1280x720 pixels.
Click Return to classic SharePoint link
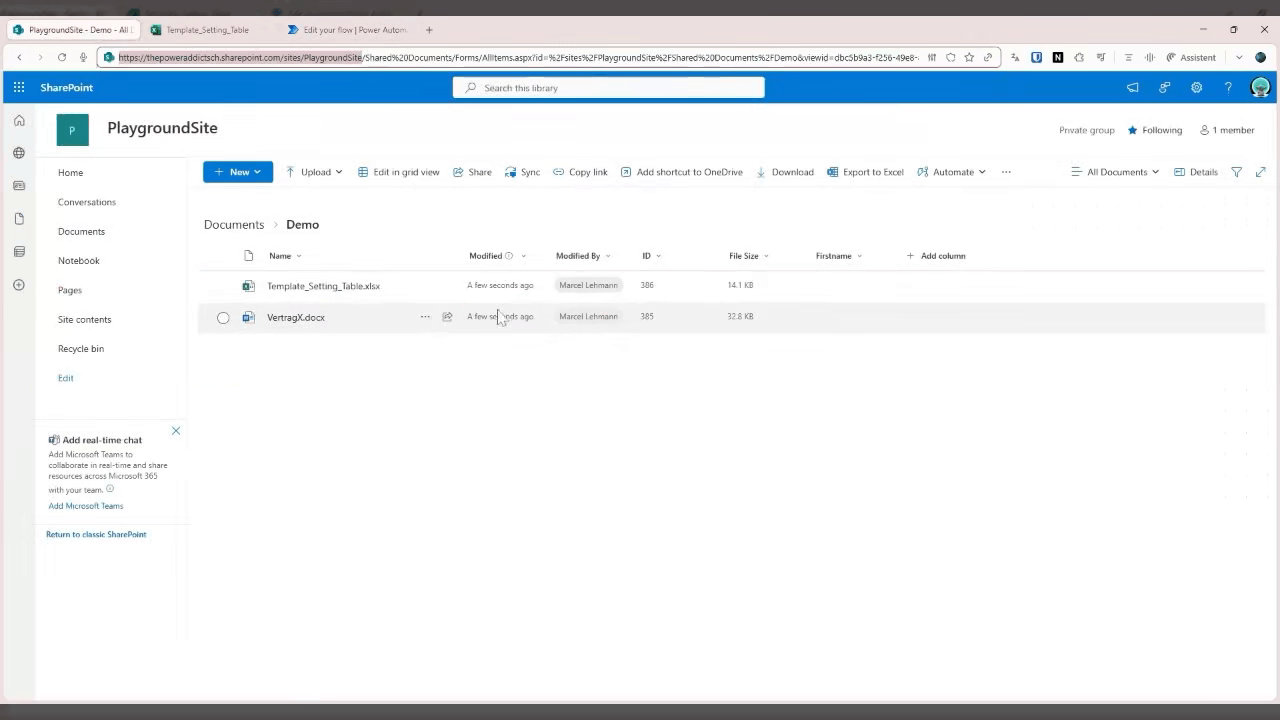96,534
